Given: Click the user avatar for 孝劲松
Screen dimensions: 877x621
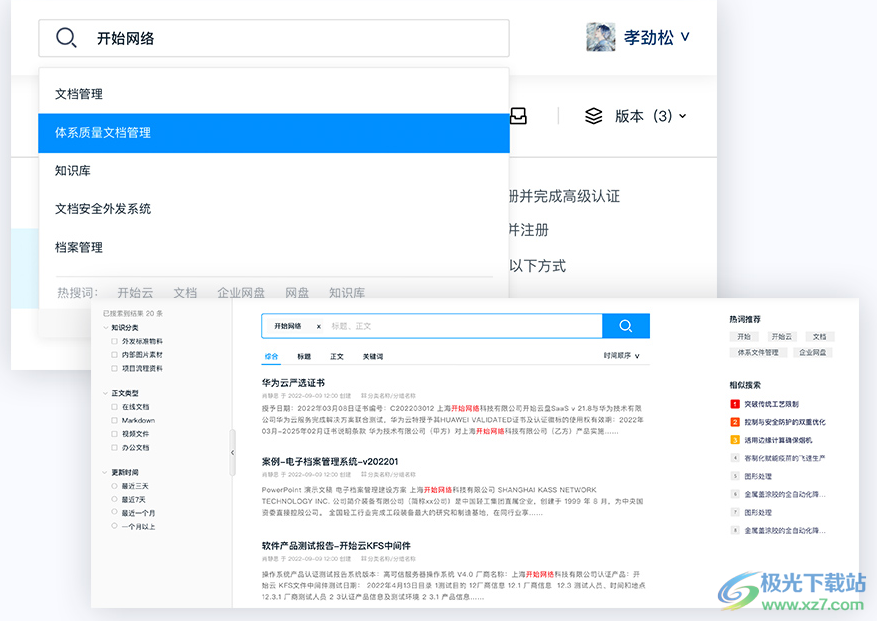Looking at the screenshot, I should [601, 37].
